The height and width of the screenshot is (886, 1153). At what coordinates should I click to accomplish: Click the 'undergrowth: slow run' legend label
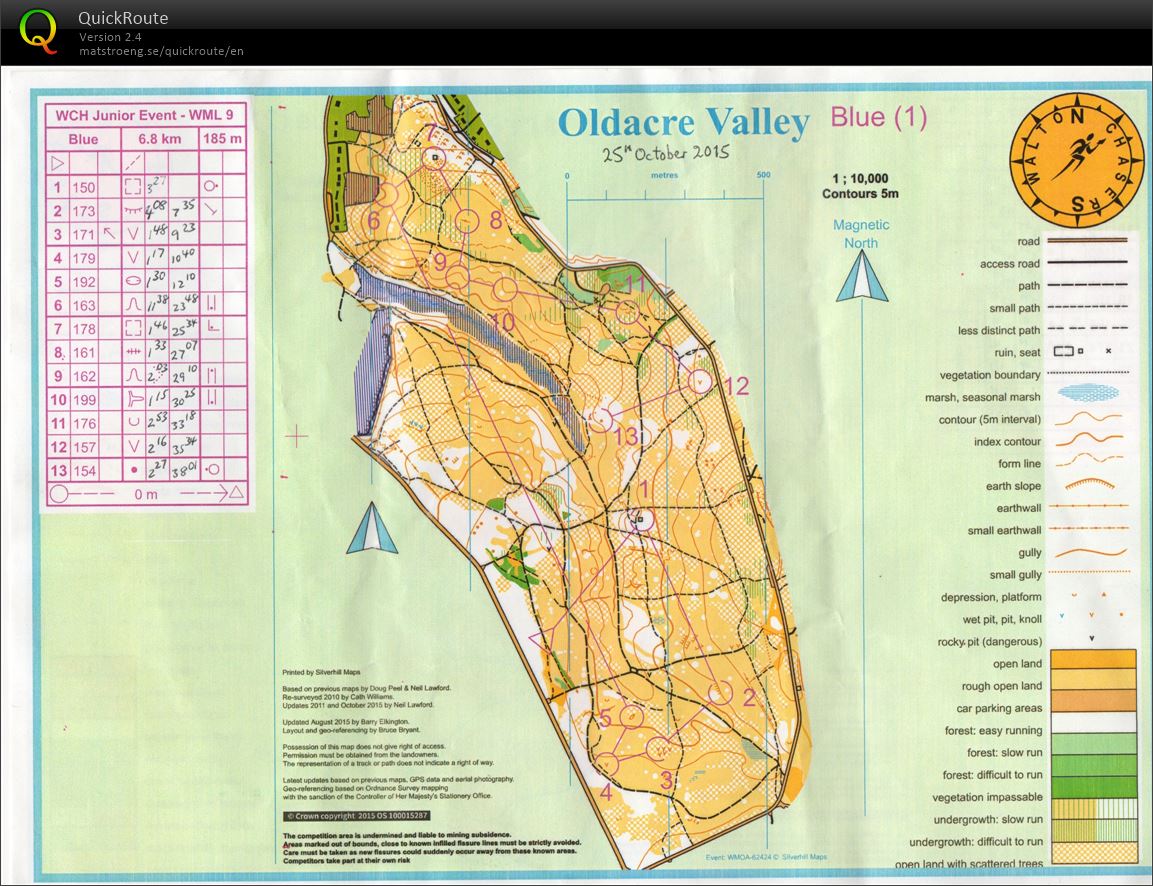point(988,819)
